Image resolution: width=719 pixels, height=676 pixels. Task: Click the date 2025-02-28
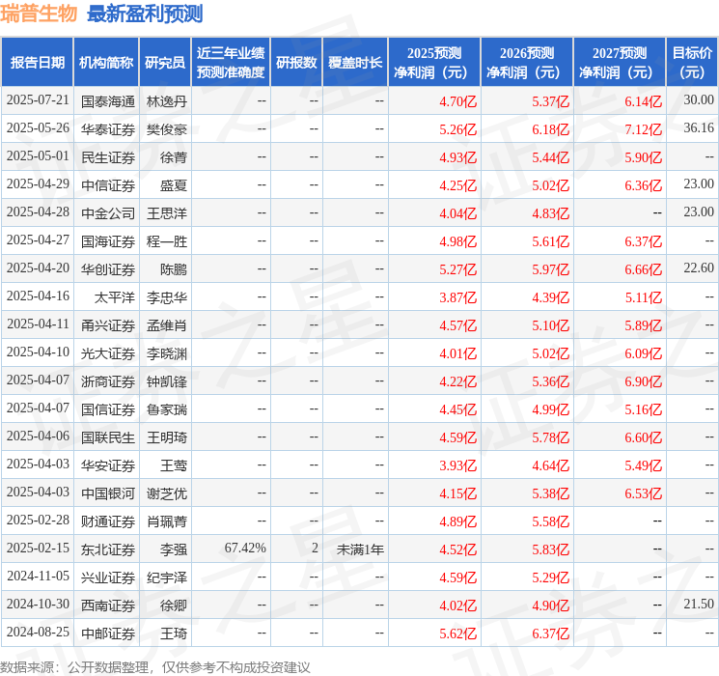tap(38, 520)
